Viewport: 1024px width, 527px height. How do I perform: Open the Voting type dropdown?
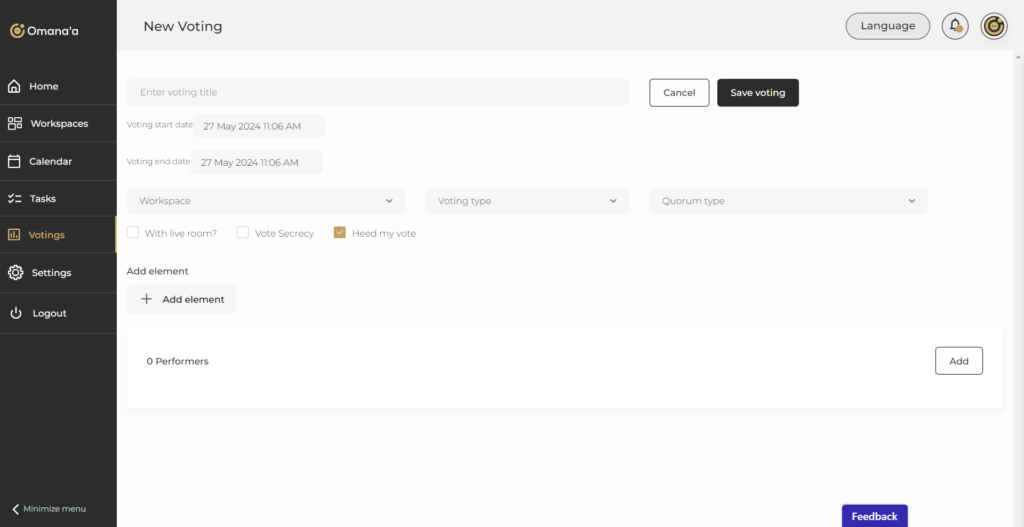click(x=527, y=201)
